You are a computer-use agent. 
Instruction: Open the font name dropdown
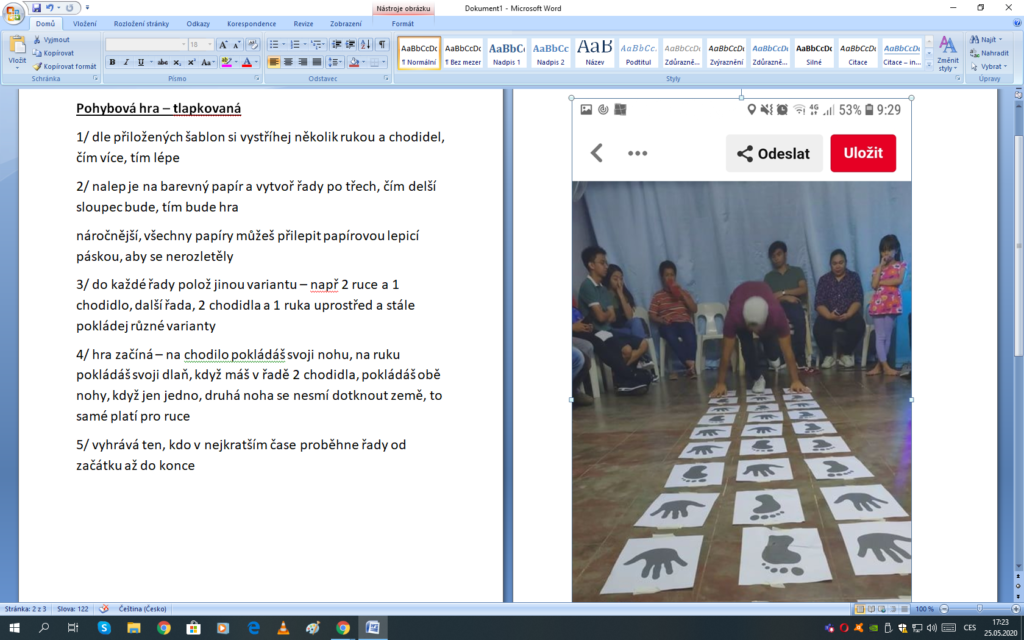point(184,44)
